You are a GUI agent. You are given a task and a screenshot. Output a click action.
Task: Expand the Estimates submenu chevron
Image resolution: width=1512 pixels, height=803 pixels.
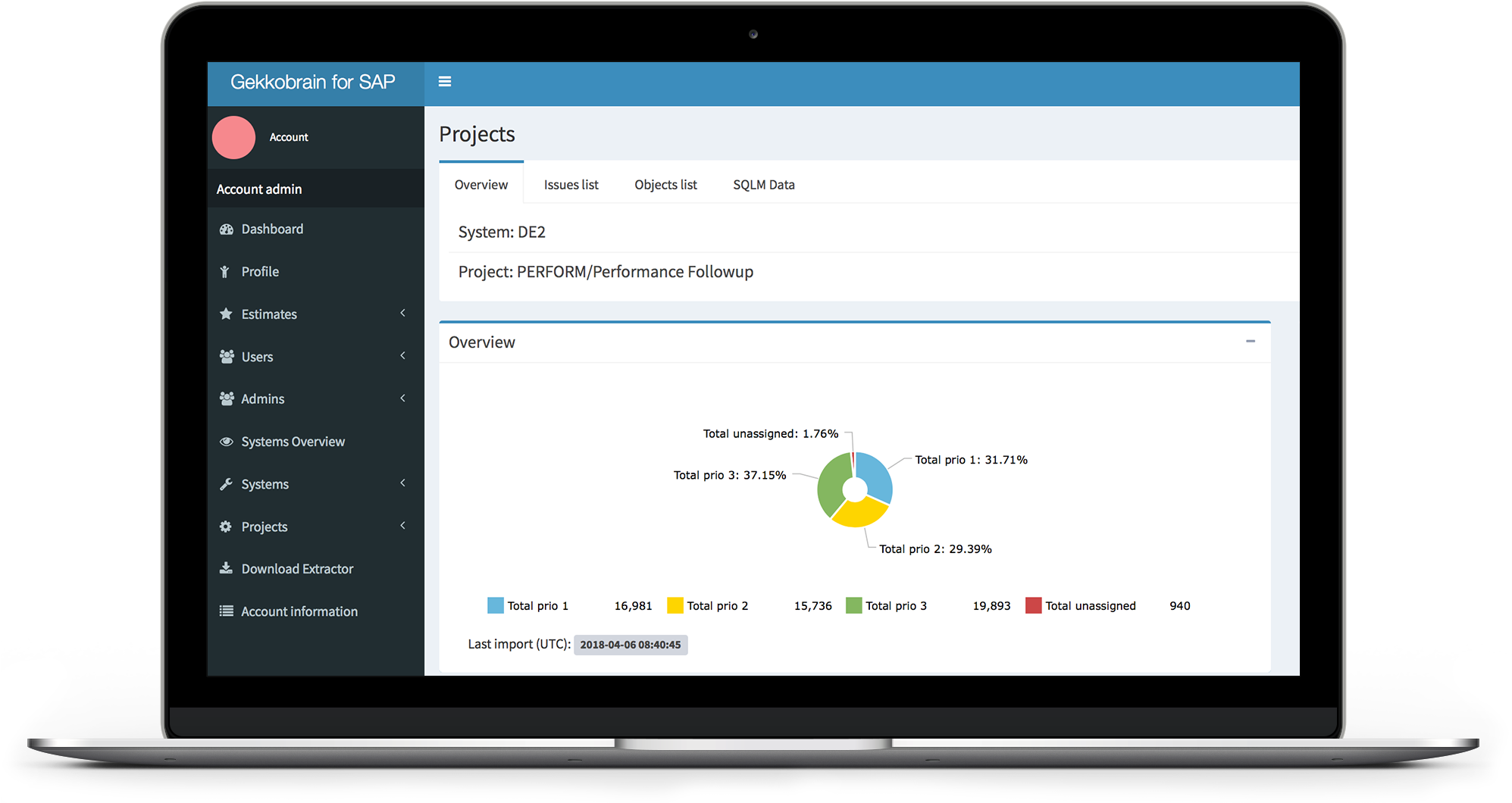[402, 313]
